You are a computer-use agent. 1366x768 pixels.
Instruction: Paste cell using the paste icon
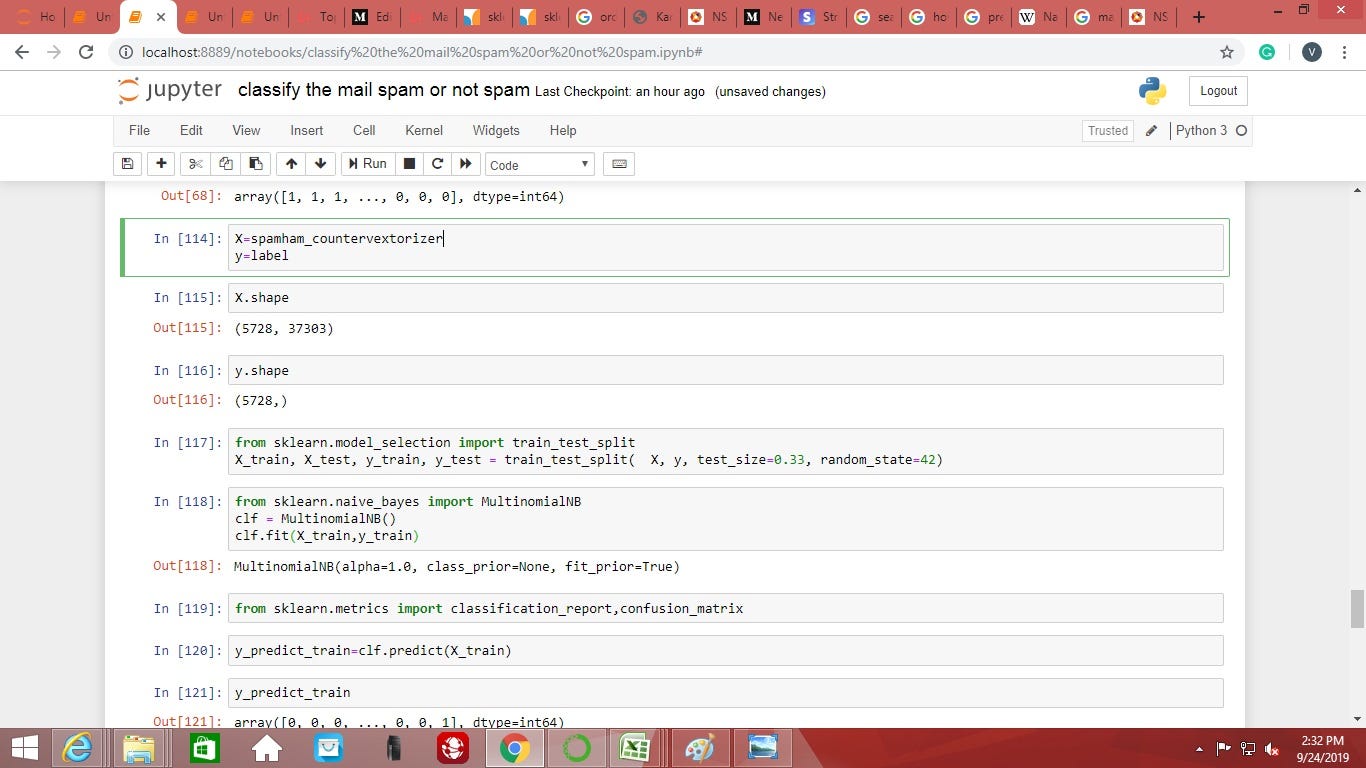pyautogui.click(x=254, y=163)
